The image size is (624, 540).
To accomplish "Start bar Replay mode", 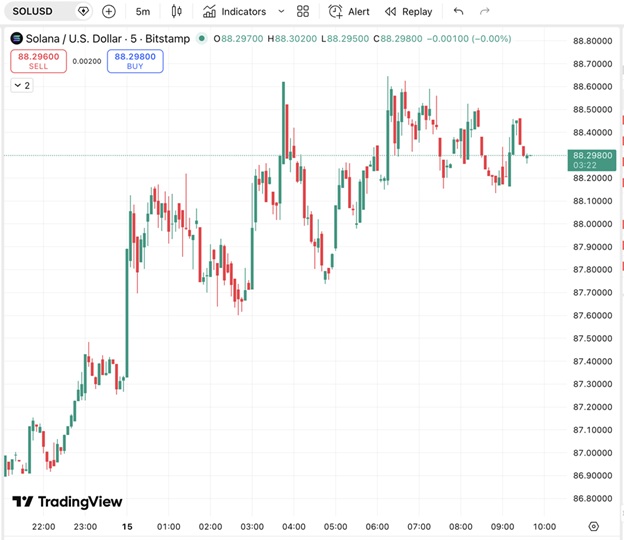I will pos(409,12).
